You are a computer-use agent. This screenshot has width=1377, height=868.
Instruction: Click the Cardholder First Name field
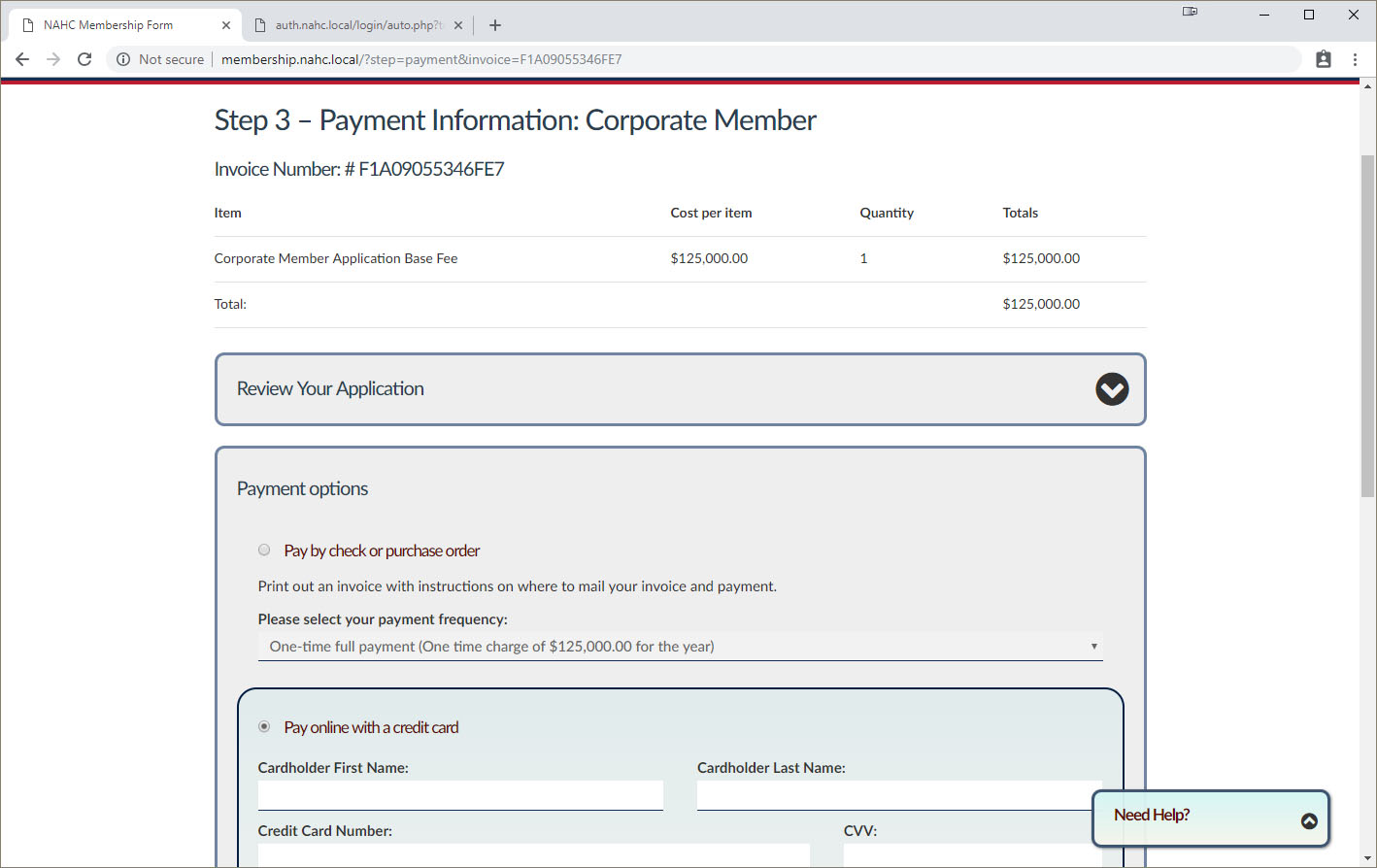pos(460,795)
